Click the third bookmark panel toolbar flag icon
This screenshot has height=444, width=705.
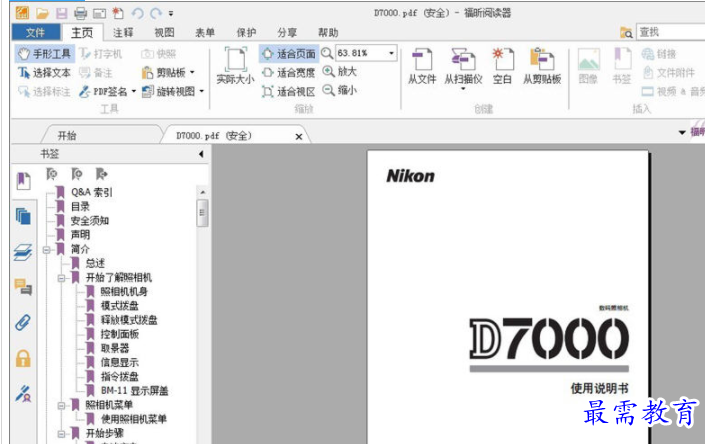102,174
